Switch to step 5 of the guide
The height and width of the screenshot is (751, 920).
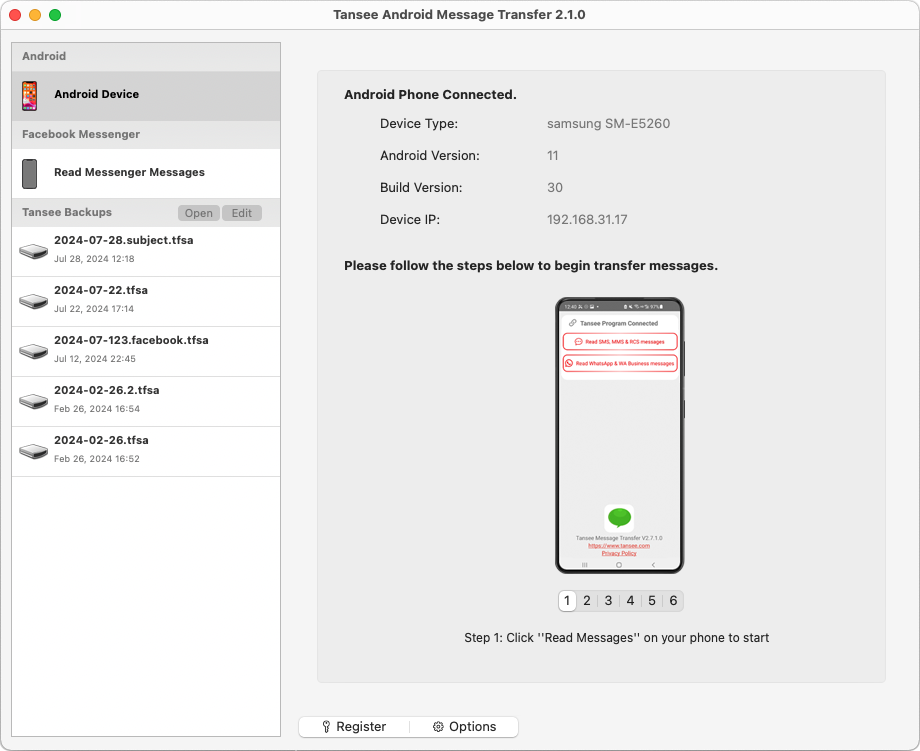pyautogui.click(x=652, y=601)
